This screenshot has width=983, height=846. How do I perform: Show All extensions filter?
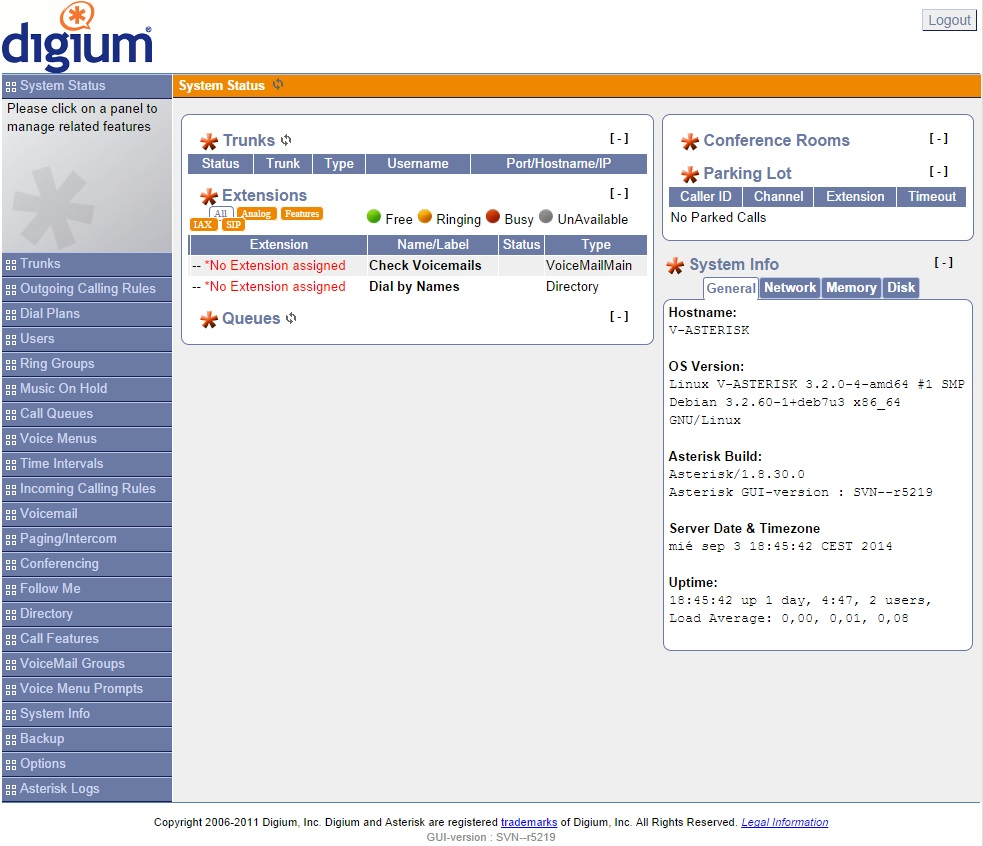(221, 213)
